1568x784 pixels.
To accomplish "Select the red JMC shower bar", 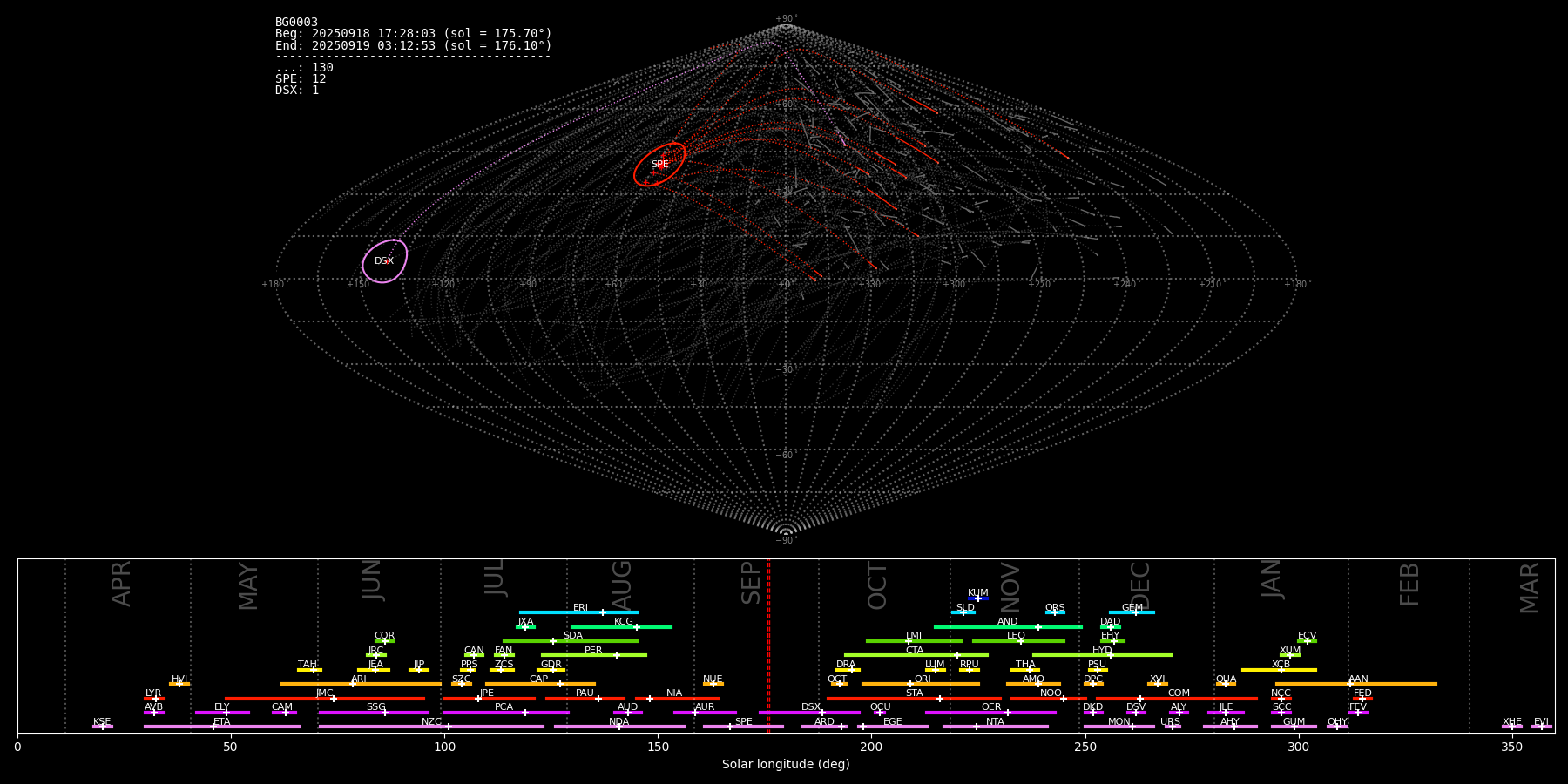I will click(x=325, y=699).
